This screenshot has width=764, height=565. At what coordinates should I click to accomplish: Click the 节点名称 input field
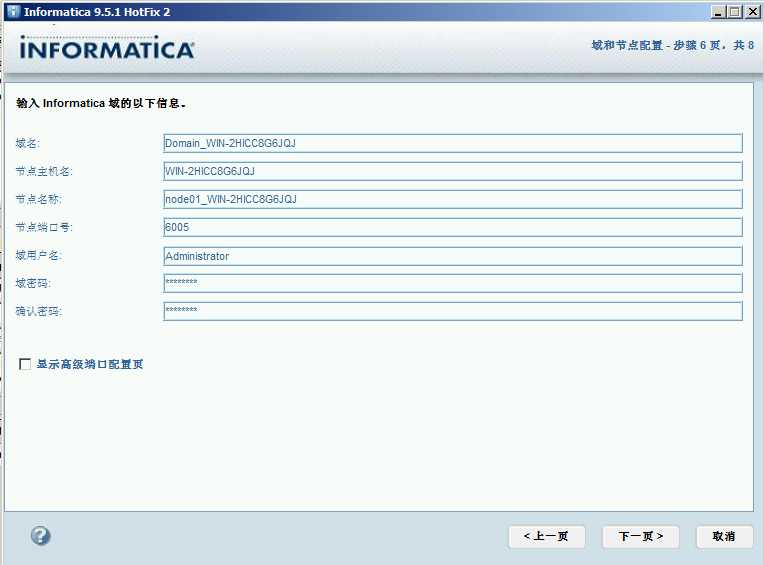(x=453, y=199)
